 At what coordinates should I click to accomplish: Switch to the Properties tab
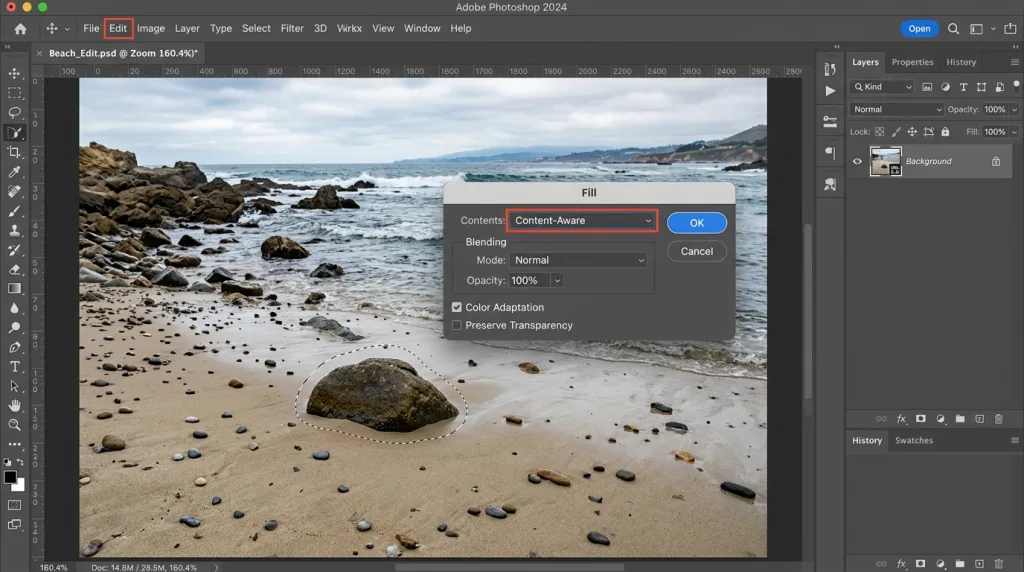tap(912, 62)
